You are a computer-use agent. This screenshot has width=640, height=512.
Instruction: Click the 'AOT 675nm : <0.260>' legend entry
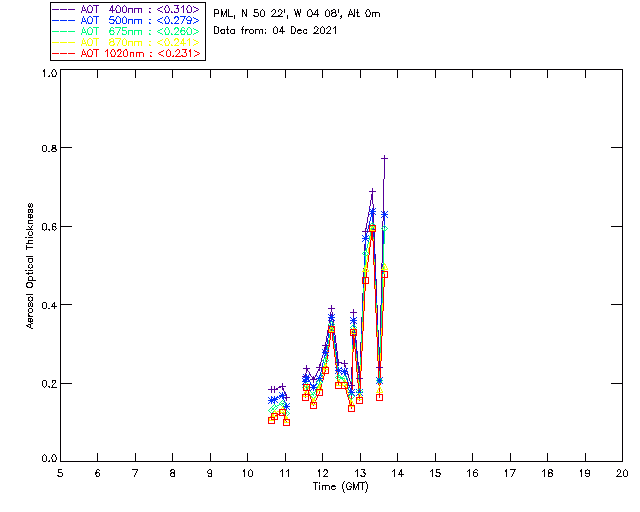[127, 31]
